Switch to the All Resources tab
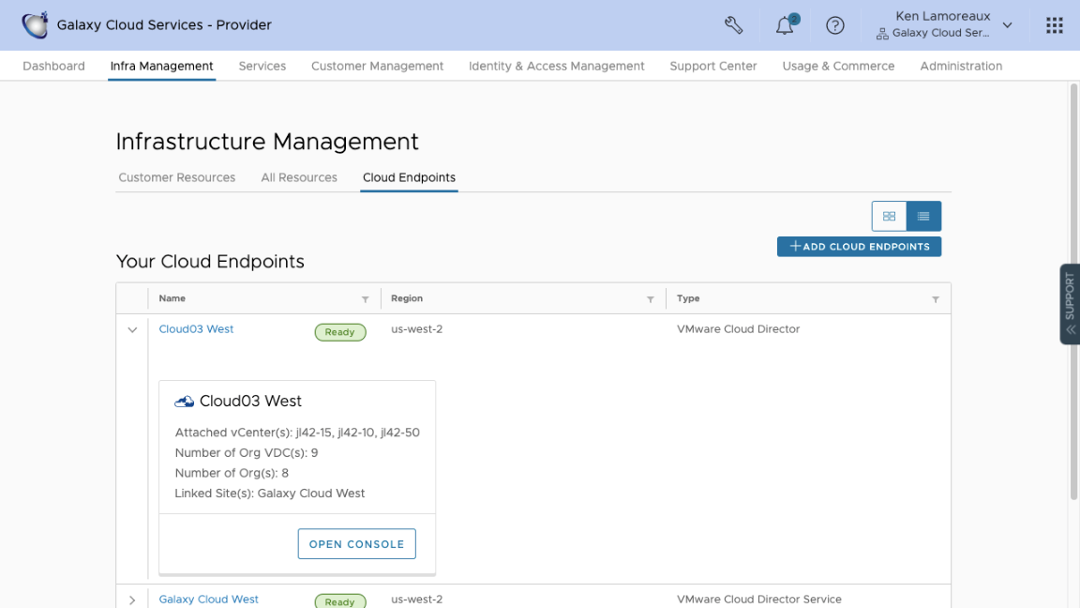Viewport: 1080px width, 608px height. 299,178
